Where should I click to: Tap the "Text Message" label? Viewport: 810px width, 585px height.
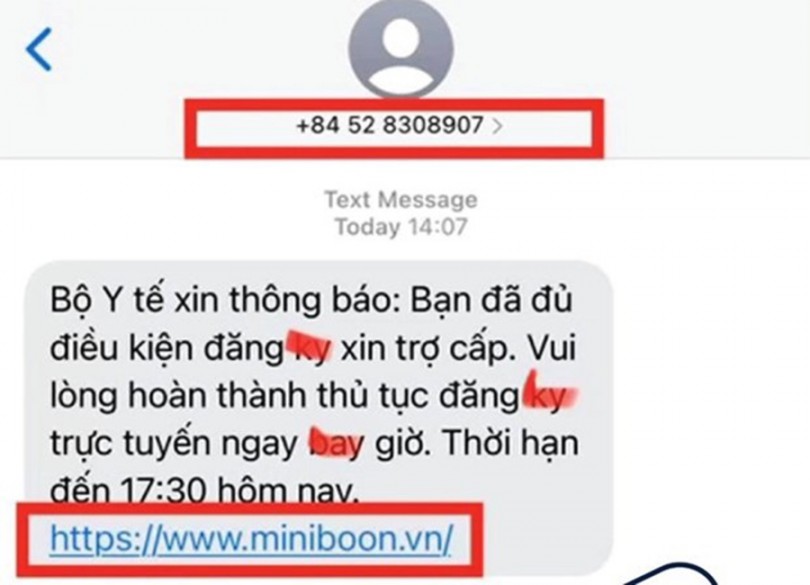click(401, 199)
